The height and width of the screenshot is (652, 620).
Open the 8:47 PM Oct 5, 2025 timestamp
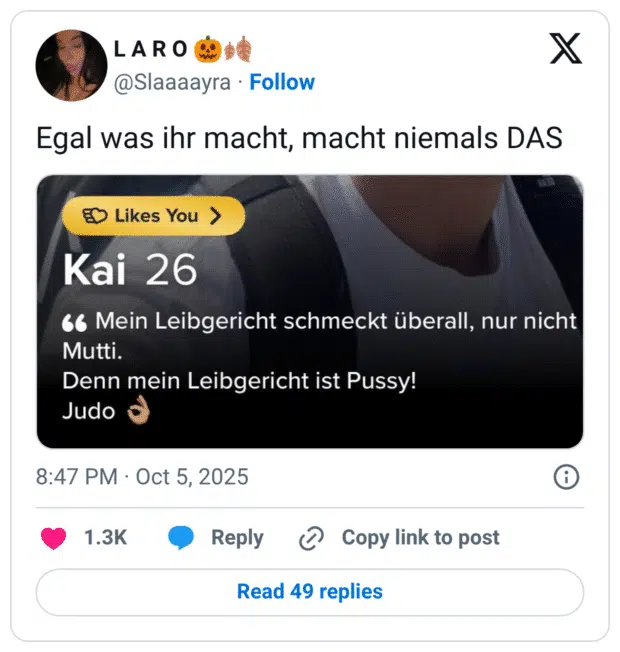(x=142, y=477)
